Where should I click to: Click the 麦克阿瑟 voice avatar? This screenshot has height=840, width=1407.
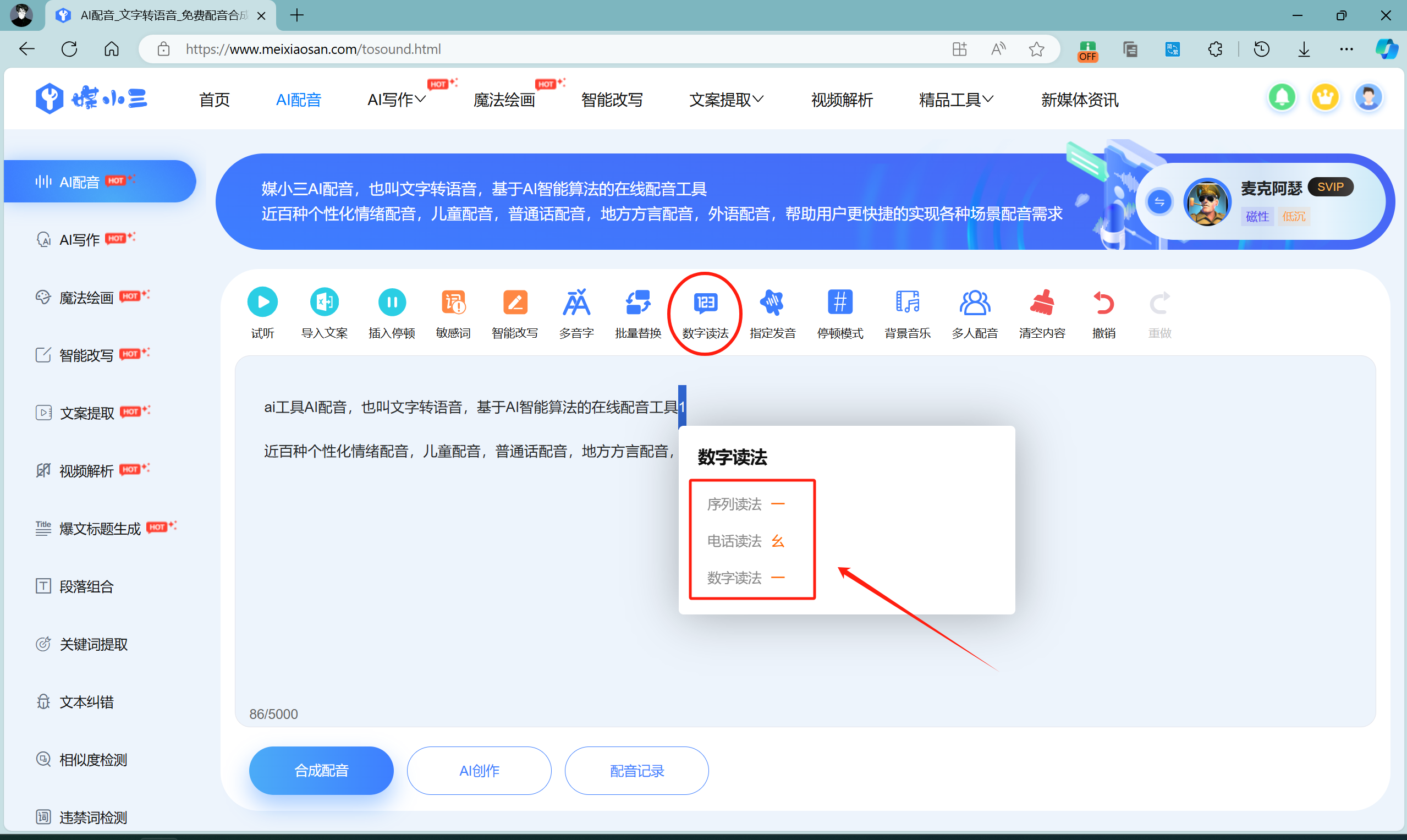pyautogui.click(x=1207, y=202)
